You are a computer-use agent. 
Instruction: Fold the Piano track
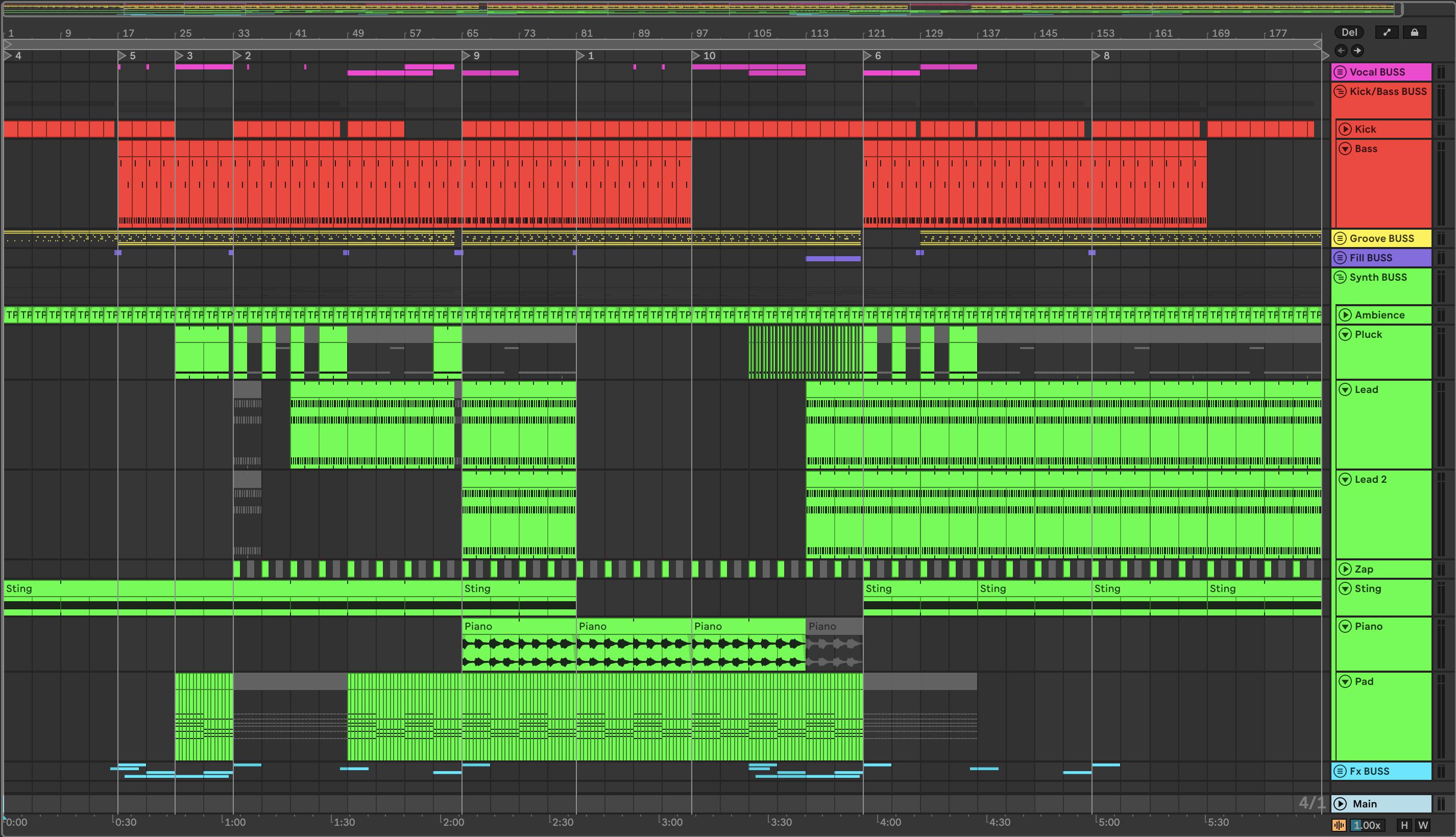coord(1345,627)
